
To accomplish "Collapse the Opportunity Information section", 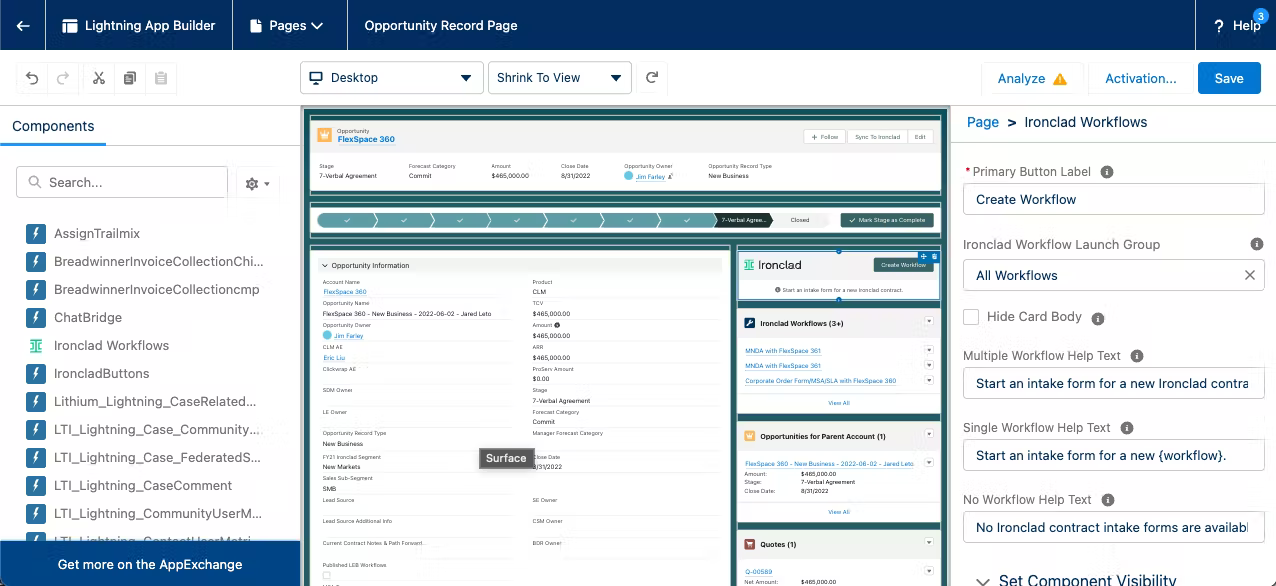I will coord(325,266).
